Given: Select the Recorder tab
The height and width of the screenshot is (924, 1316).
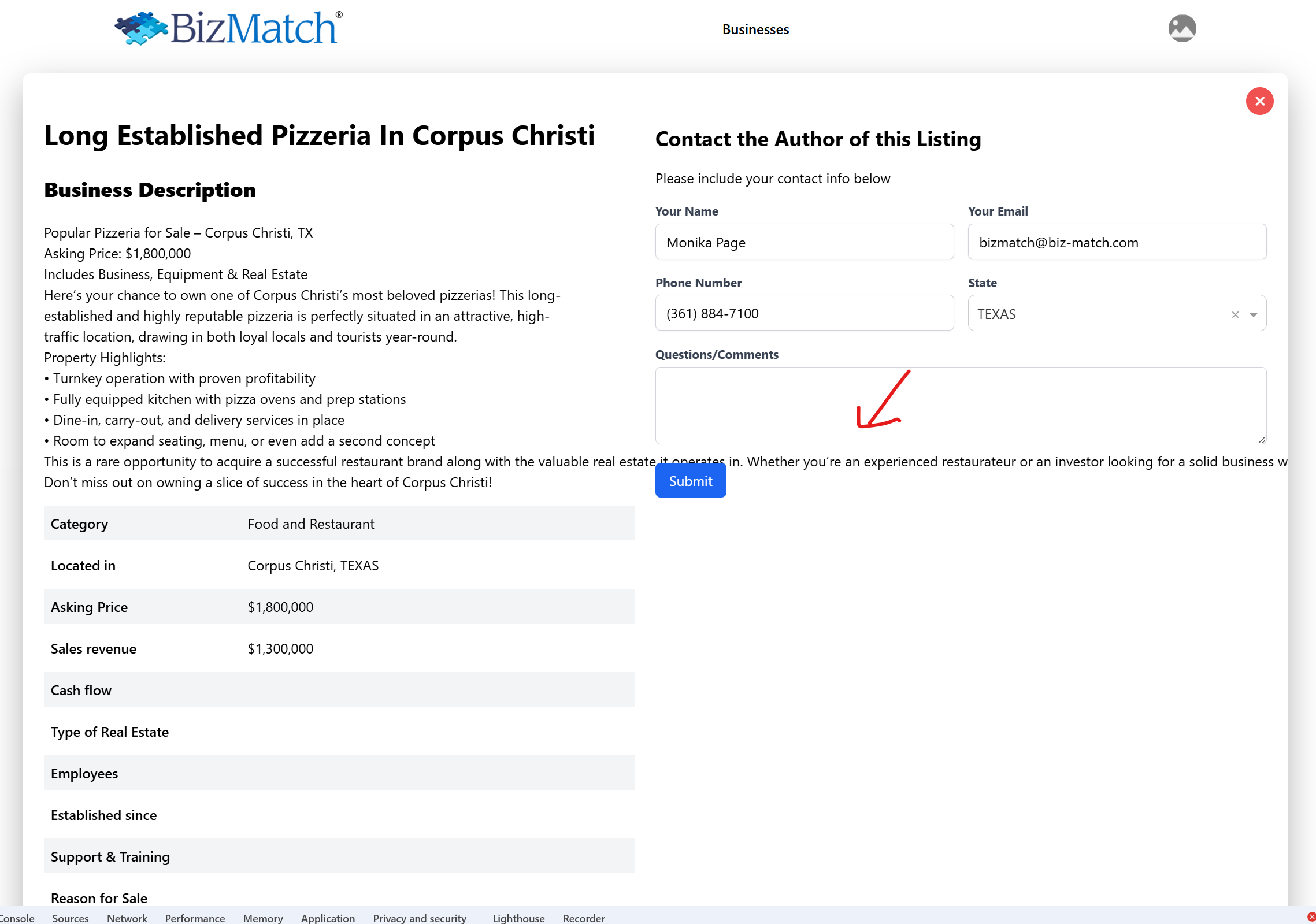Looking at the screenshot, I should [x=583, y=918].
